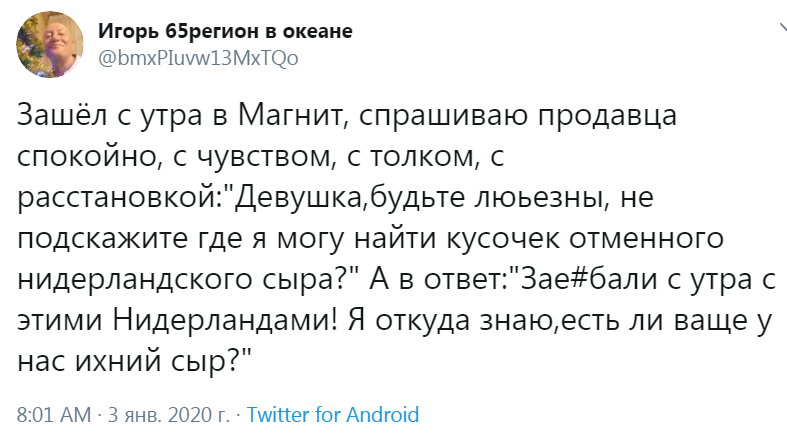Click the 8:01 AM timestamp

[54, 415]
